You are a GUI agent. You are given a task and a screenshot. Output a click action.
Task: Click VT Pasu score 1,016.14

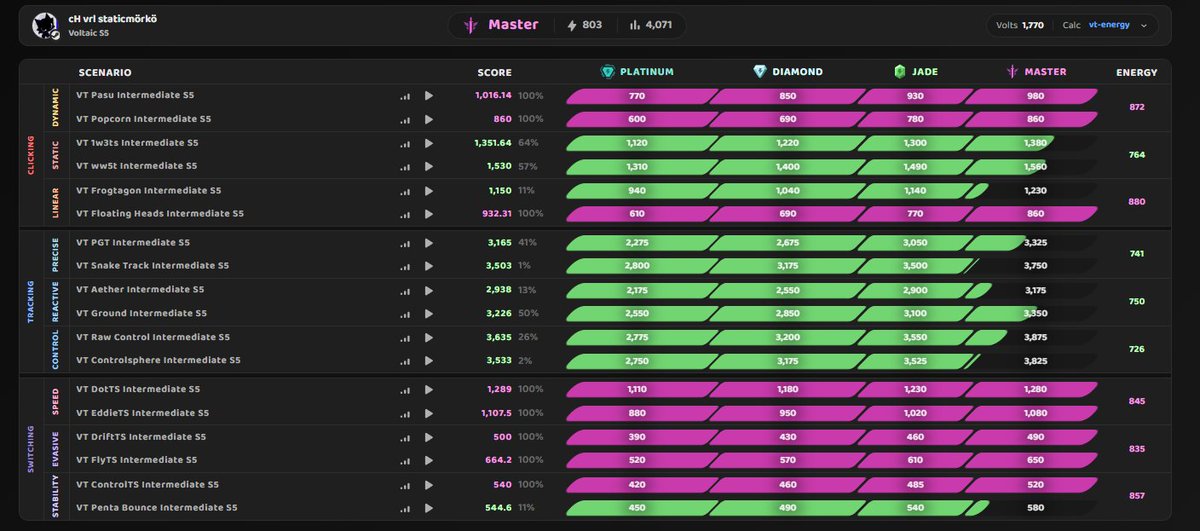pos(494,96)
